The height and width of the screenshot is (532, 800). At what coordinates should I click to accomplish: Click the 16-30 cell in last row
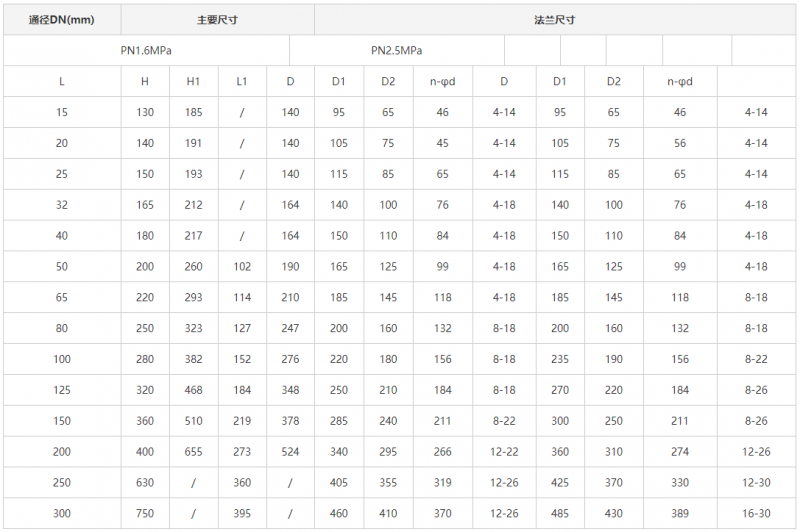click(x=756, y=513)
